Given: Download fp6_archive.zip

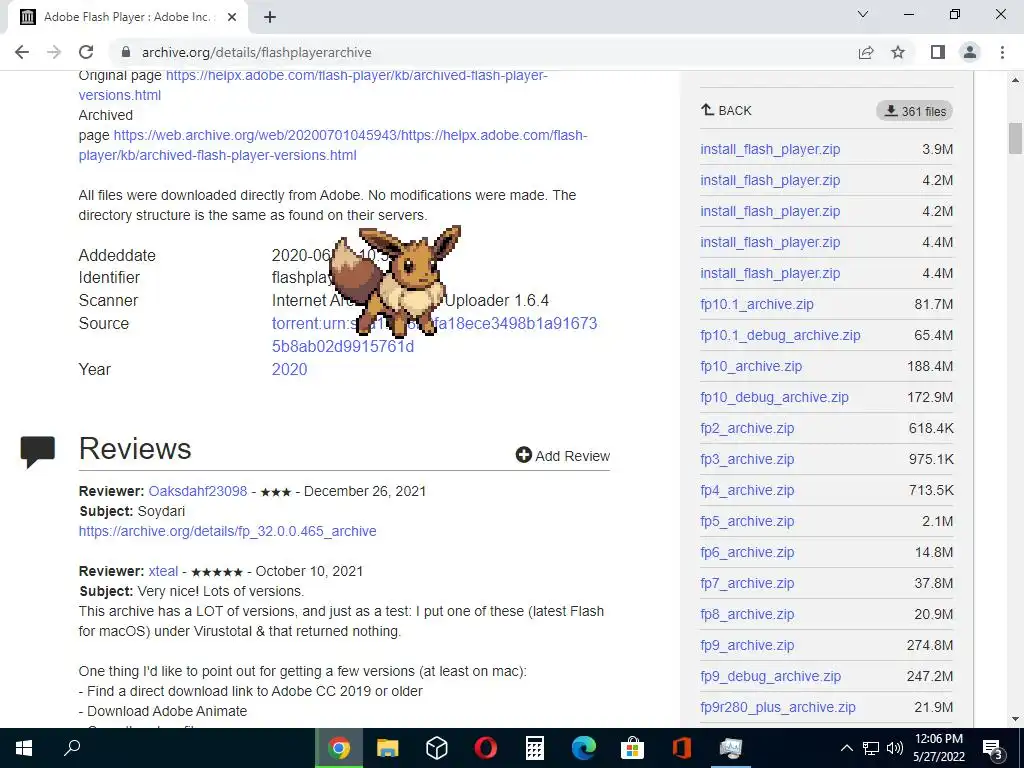Looking at the screenshot, I should [x=747, y=552].
